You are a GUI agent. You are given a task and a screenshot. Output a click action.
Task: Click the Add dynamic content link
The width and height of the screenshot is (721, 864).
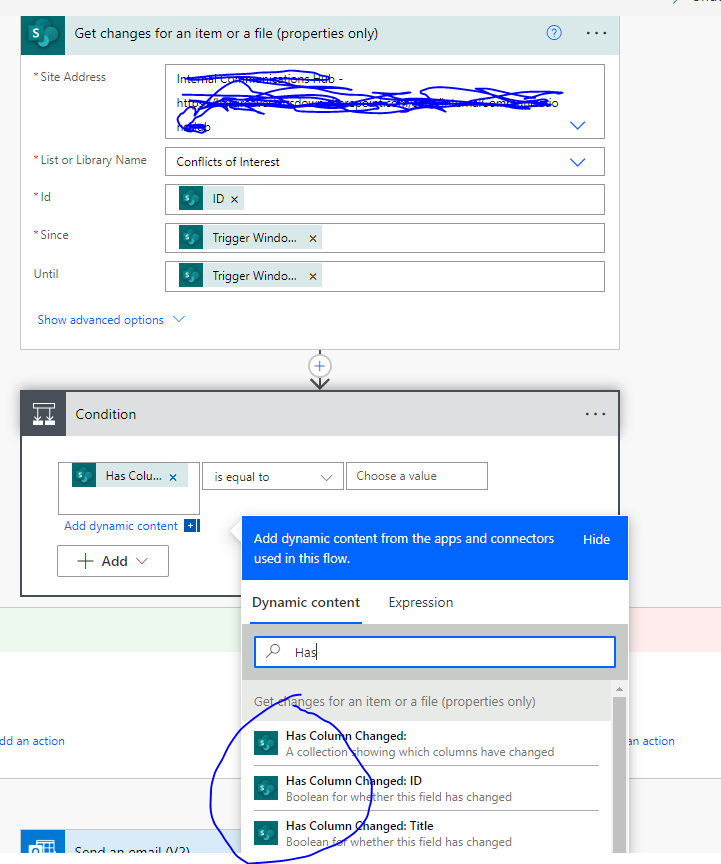click(121, 526)
